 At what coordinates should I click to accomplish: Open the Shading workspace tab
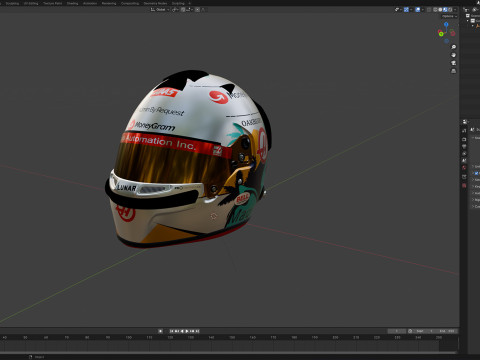(72, 3)
